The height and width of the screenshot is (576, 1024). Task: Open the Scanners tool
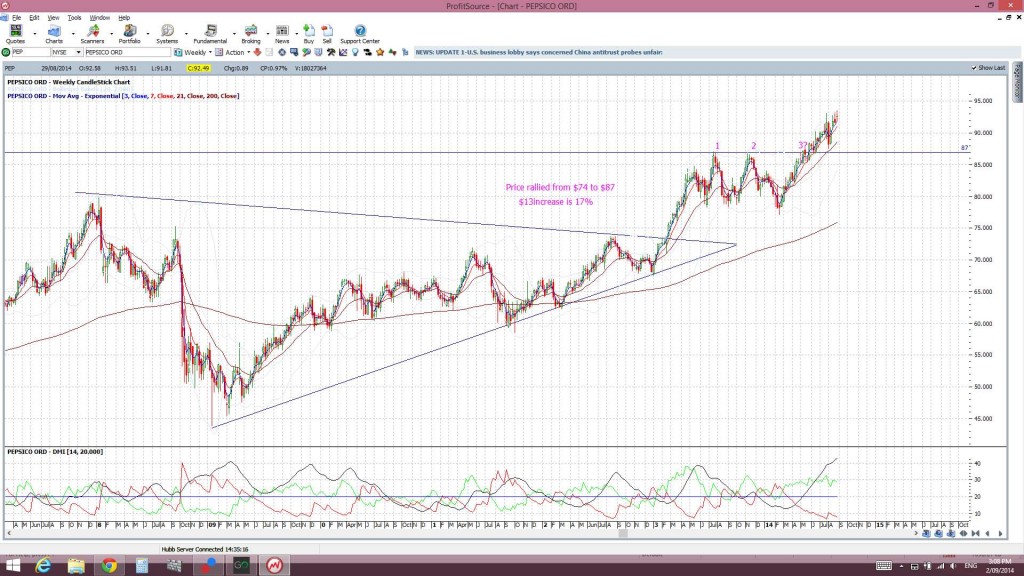92,34
